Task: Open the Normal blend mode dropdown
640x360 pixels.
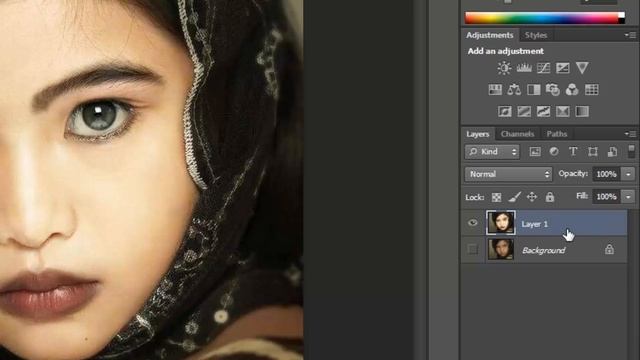Action: (508, 174)
